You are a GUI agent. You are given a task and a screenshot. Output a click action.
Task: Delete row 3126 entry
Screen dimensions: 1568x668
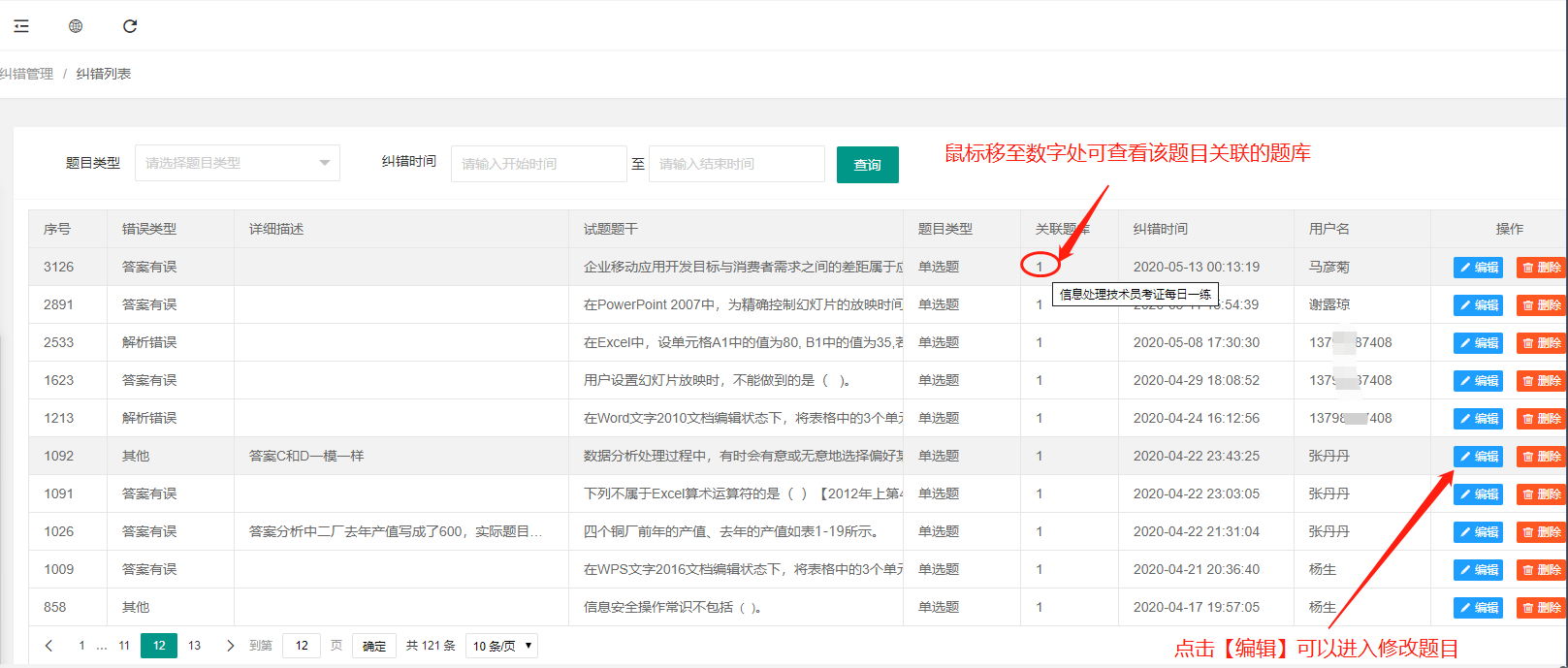(x=1541, y=268)
